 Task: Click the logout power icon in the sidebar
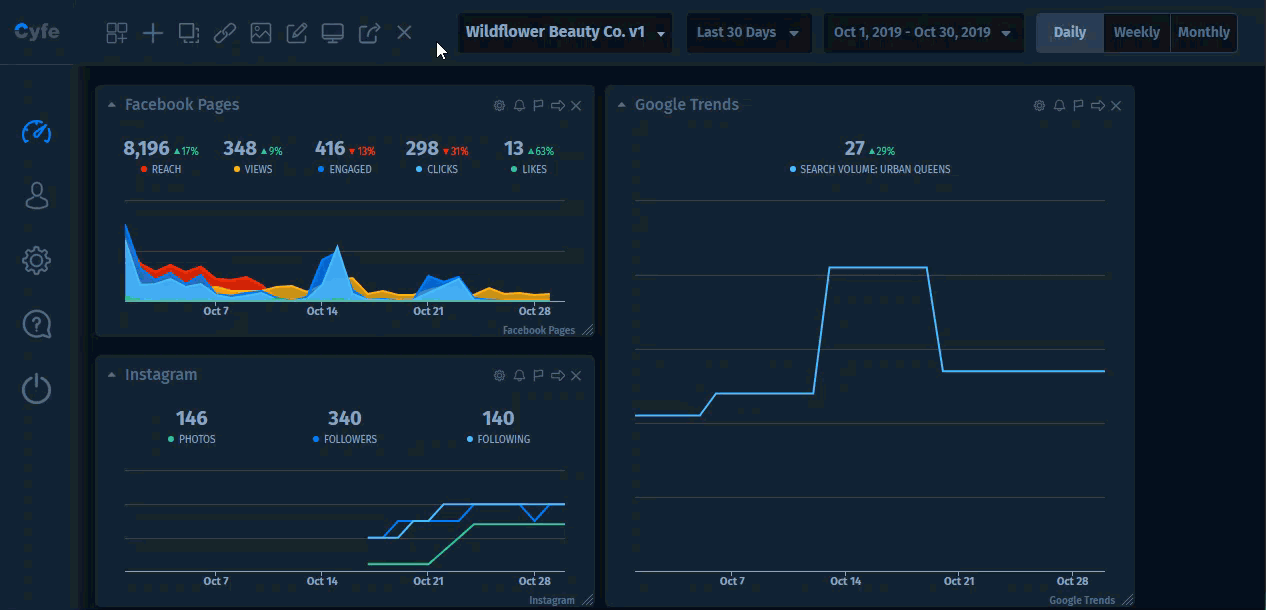pos(36,390)
